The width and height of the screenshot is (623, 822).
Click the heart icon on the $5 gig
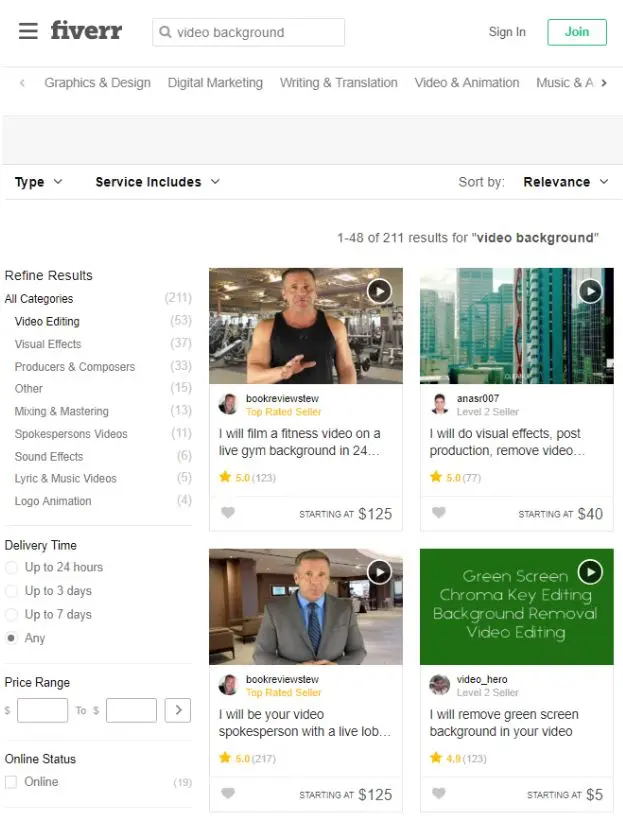coord(438,794)
